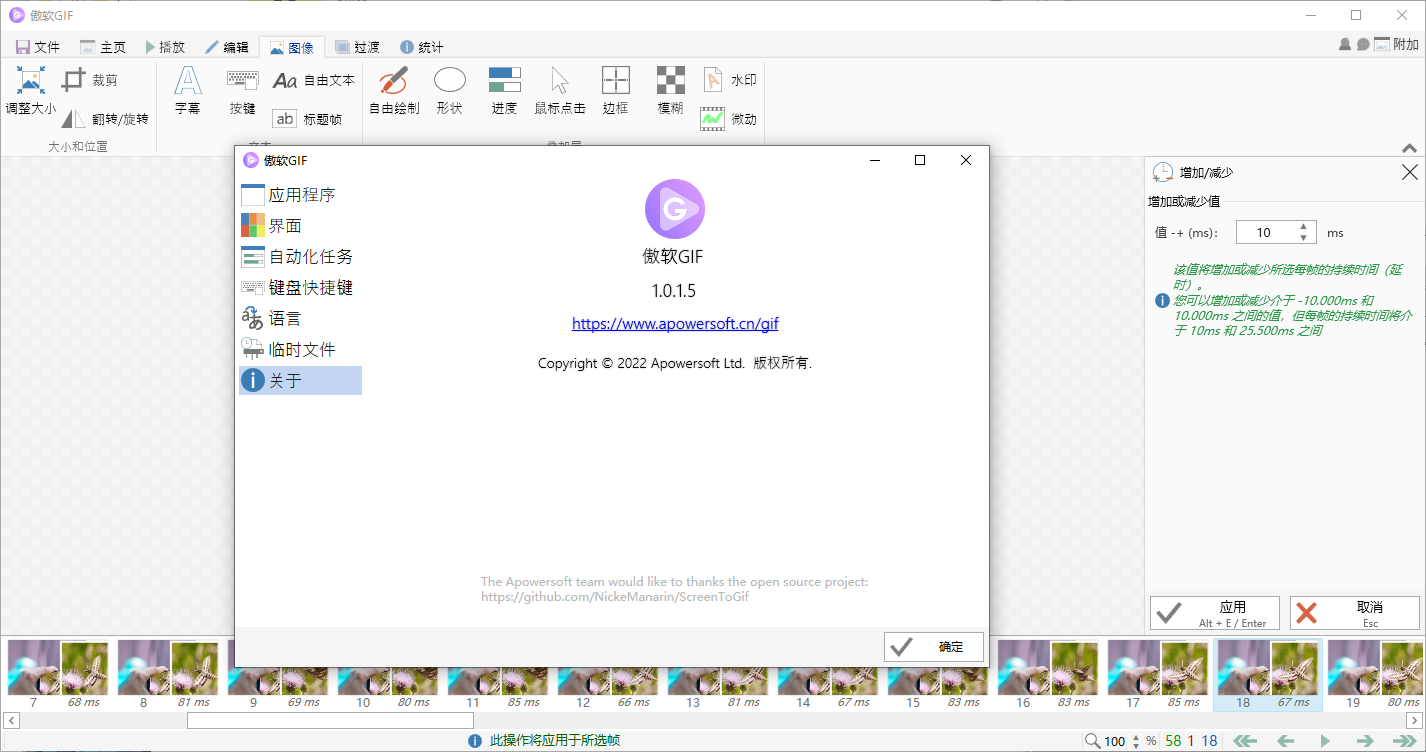Click the 应用 apply button
This screenshot has width=1426, height=752.
coord(1215,613)
